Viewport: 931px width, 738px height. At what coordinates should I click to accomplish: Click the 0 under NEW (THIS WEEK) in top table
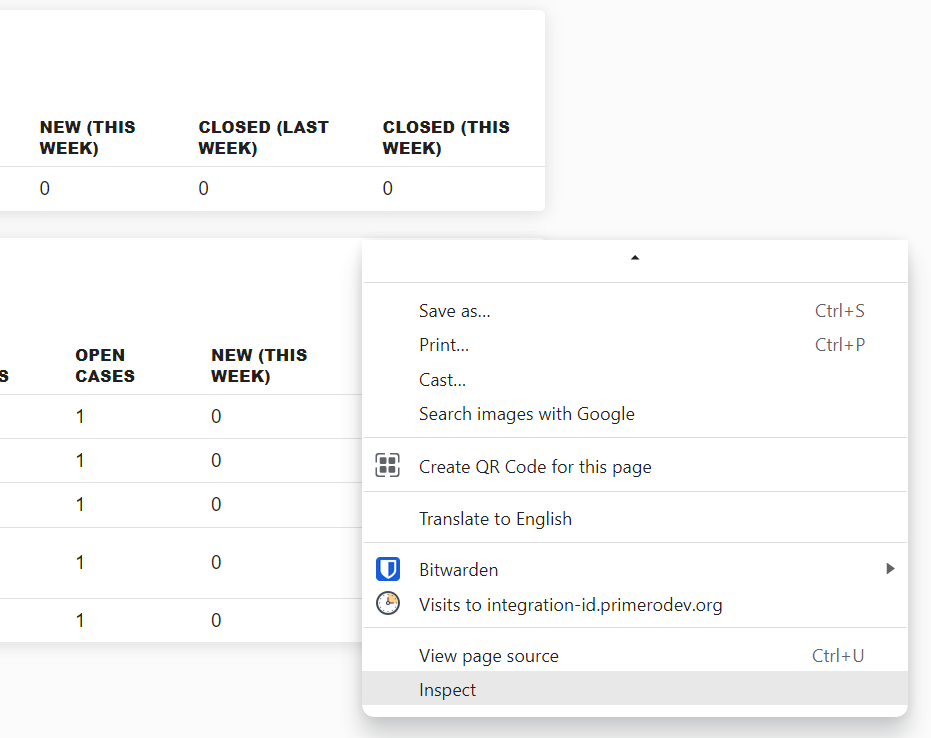(x=45, y=188)
